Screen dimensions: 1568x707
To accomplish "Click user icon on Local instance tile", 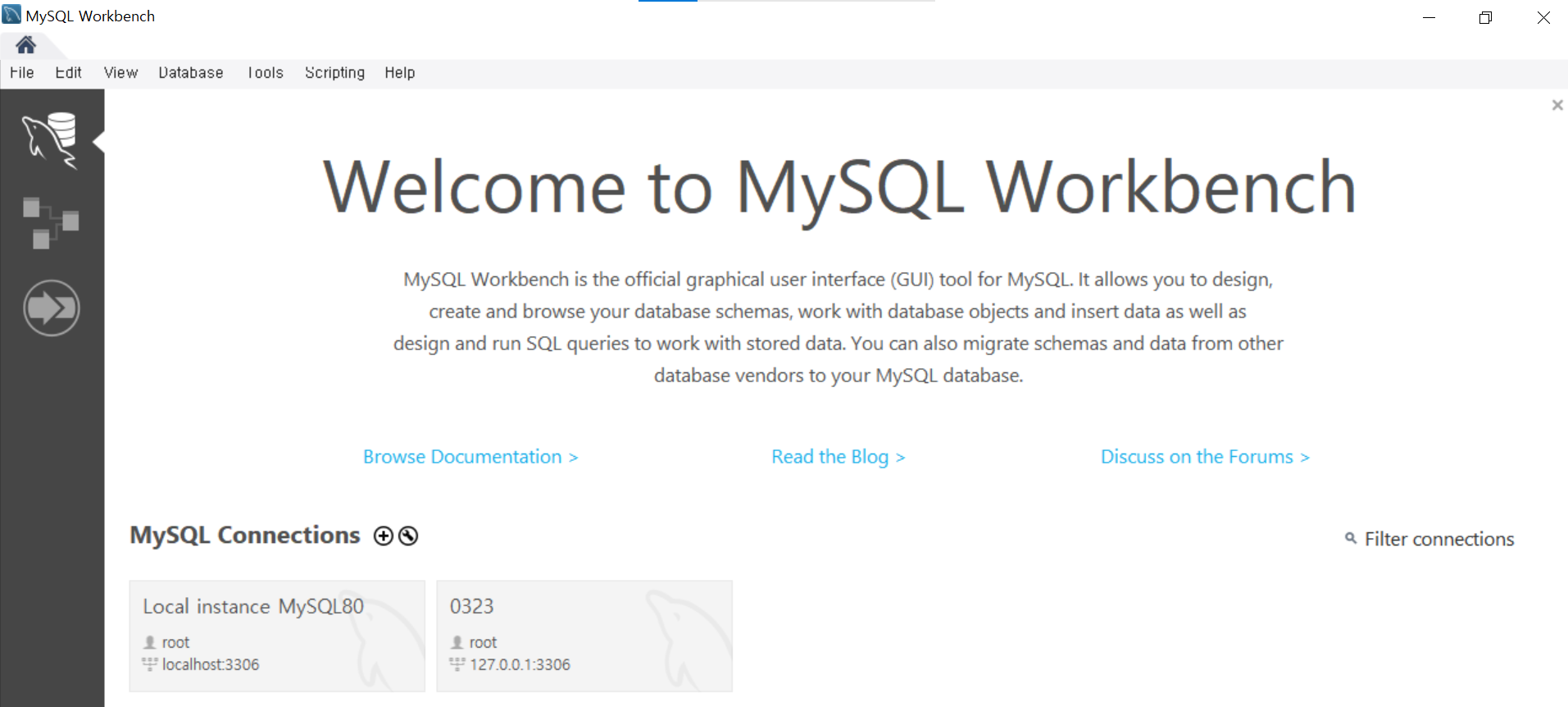I will [x=149, y=642].
